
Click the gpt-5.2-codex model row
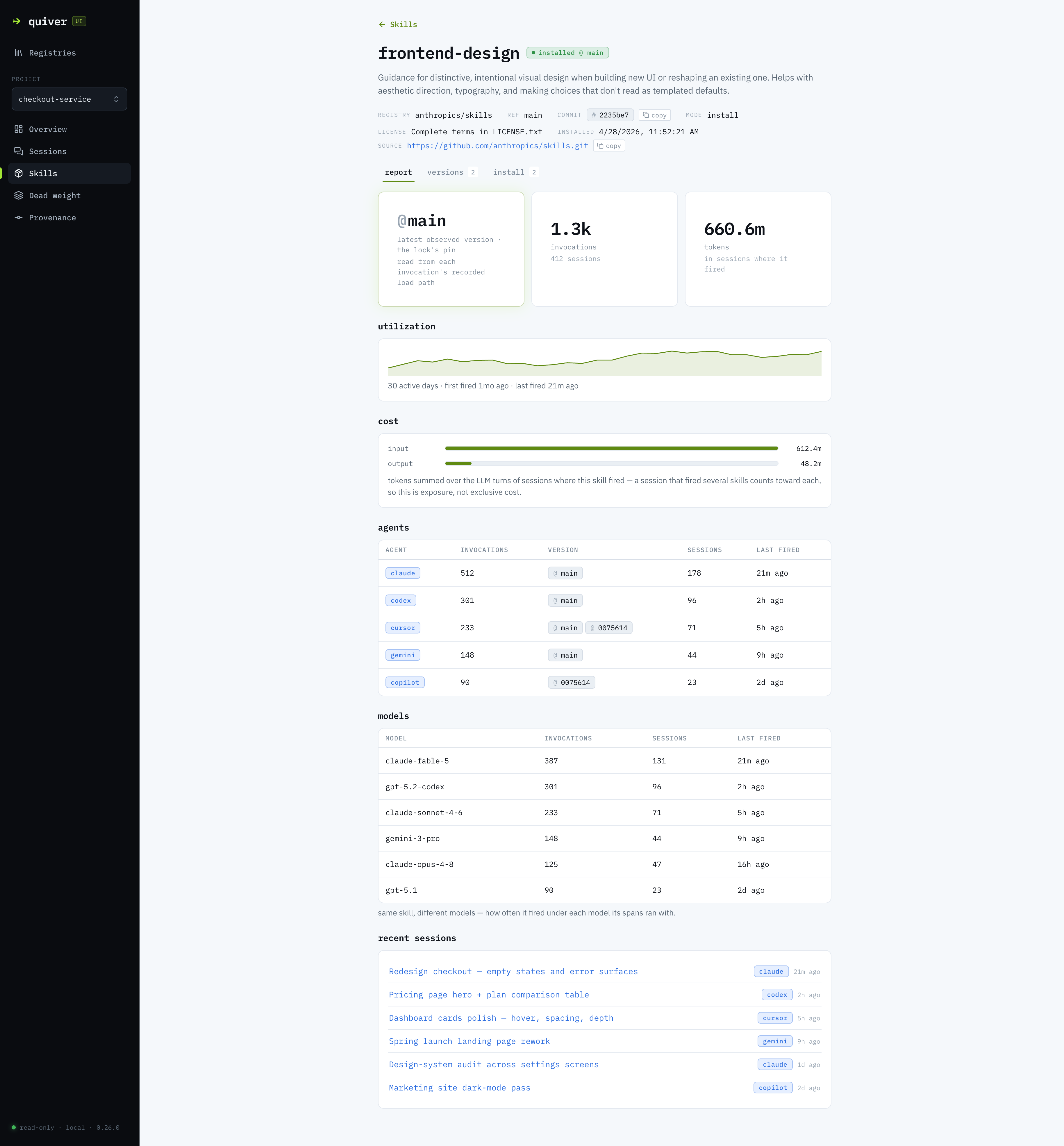coord(605,787)
